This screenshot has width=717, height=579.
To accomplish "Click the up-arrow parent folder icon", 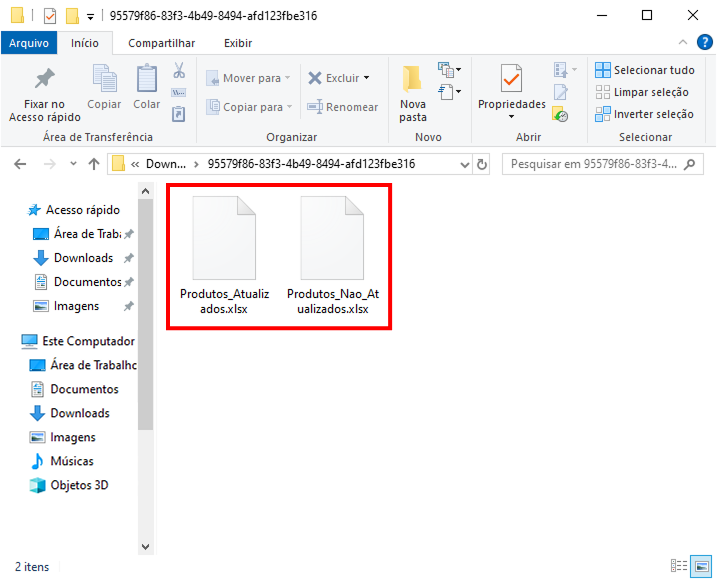I will point(94,164).
